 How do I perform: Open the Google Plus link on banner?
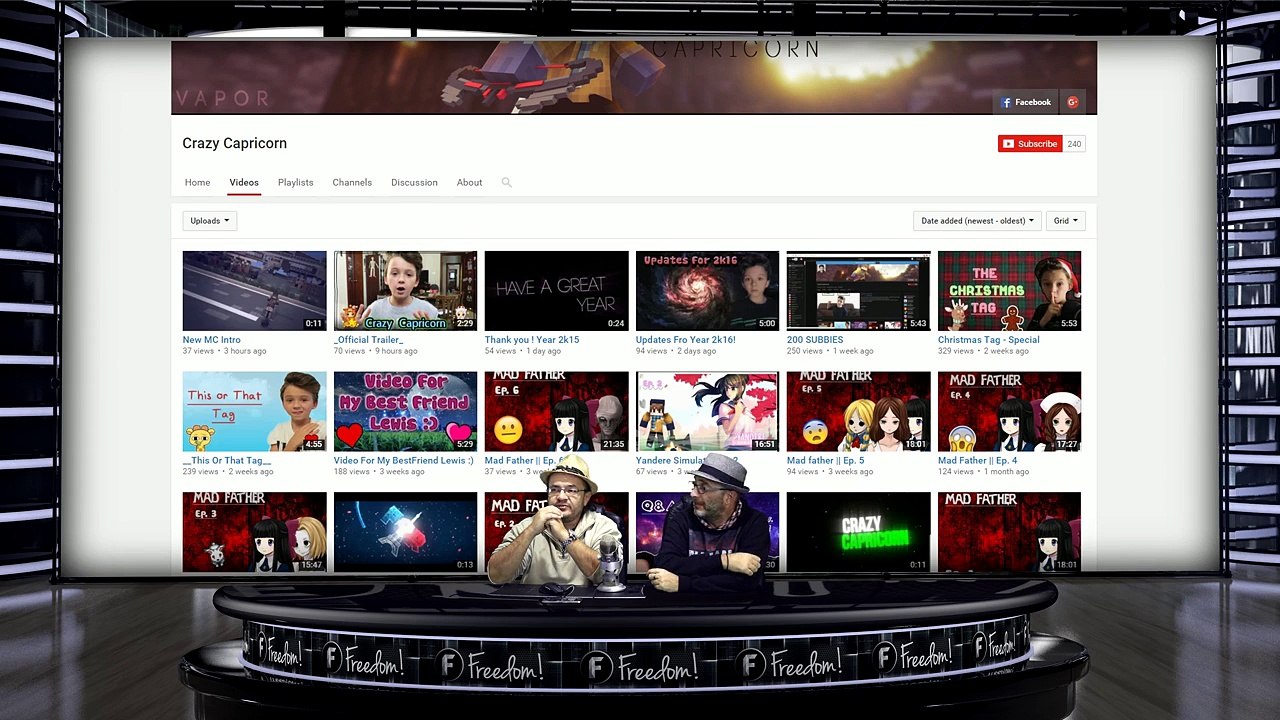[1072, 102]
